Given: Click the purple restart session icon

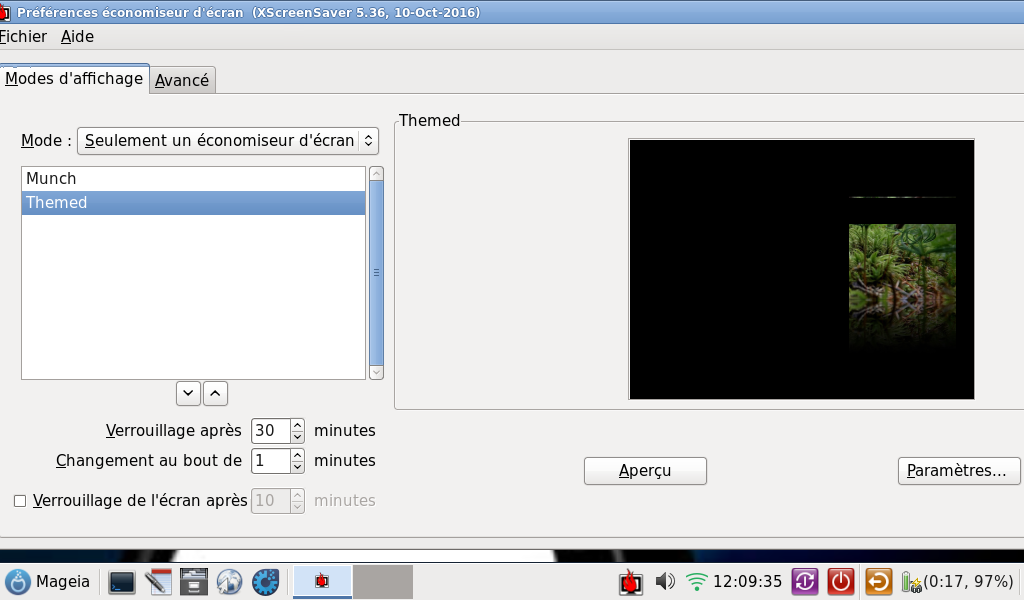Looking at the screenshot, I should [805, 581].
